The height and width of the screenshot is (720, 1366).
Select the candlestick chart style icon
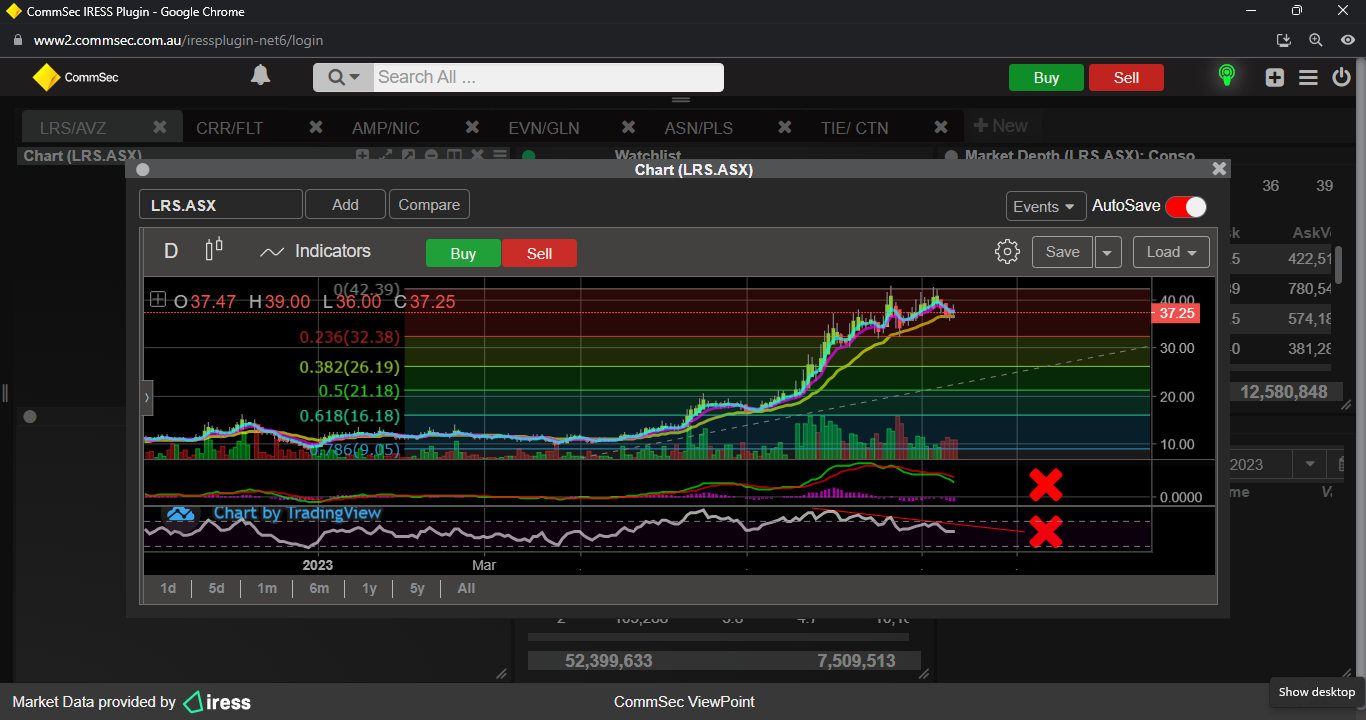[x=213, y=251]
